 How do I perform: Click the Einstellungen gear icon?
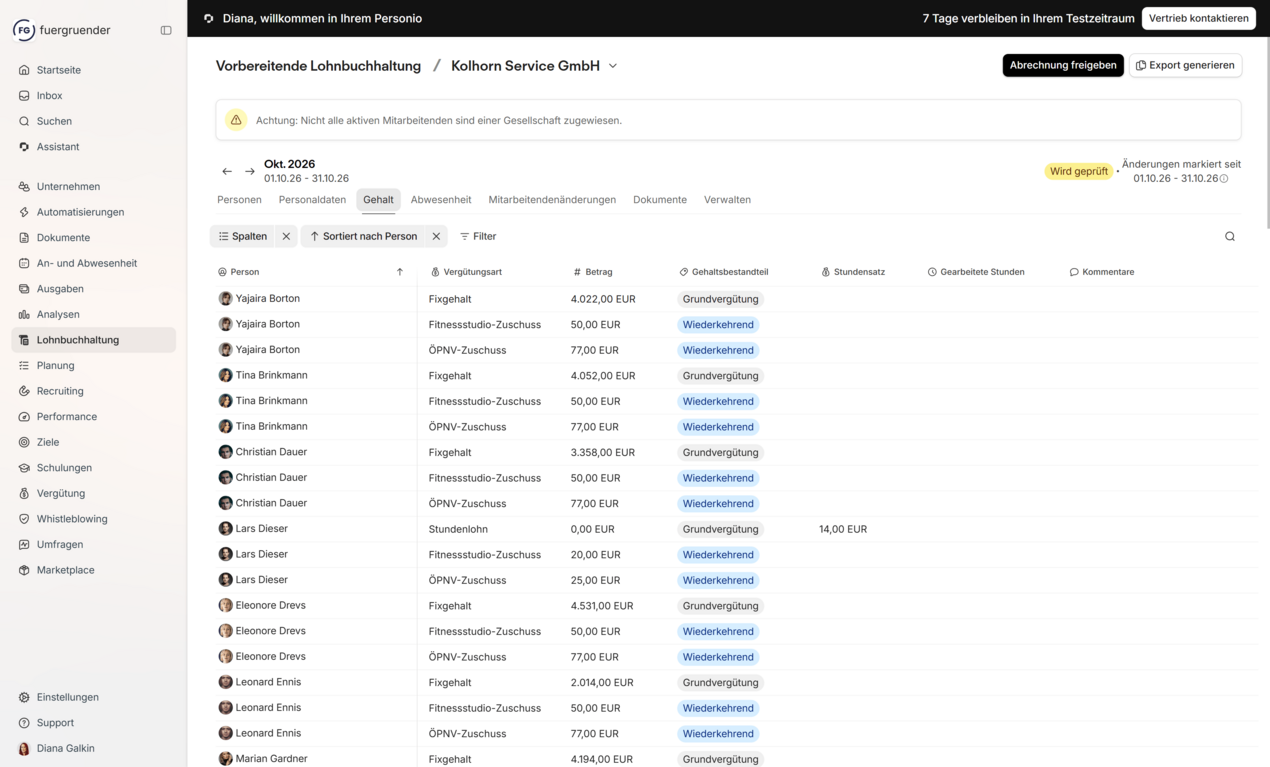point(24,697)
